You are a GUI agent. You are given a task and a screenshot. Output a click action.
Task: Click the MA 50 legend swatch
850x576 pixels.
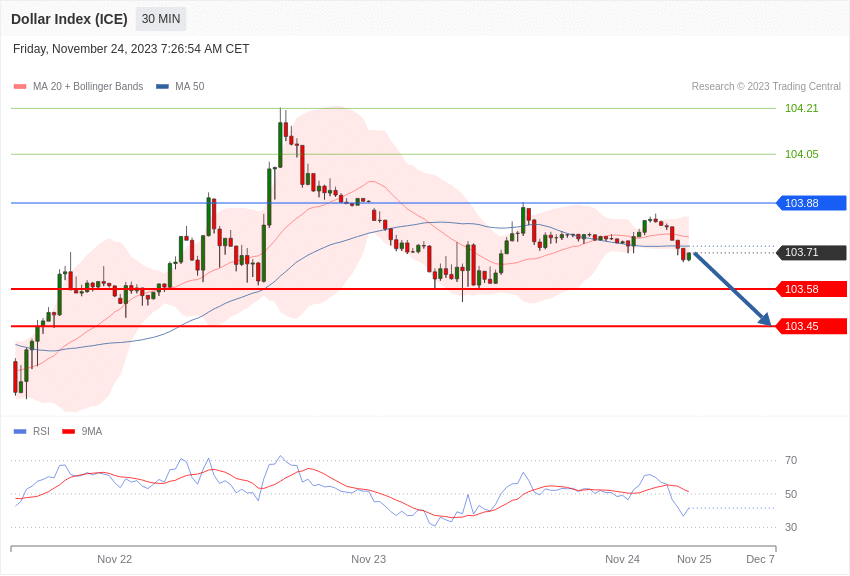point(163,87)
